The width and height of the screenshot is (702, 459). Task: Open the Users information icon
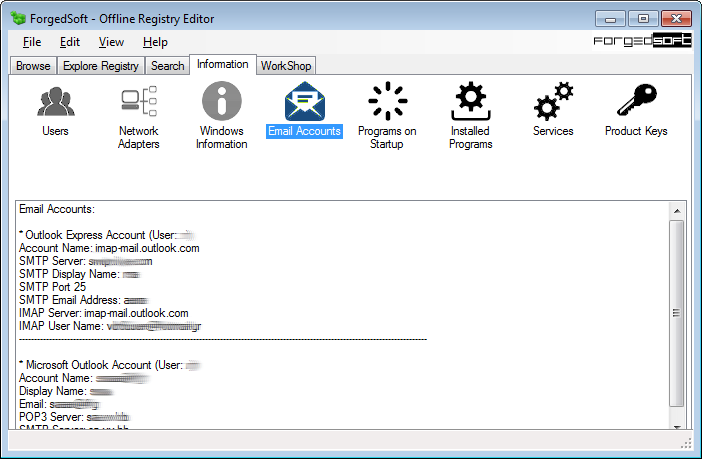tap(56, 102)
